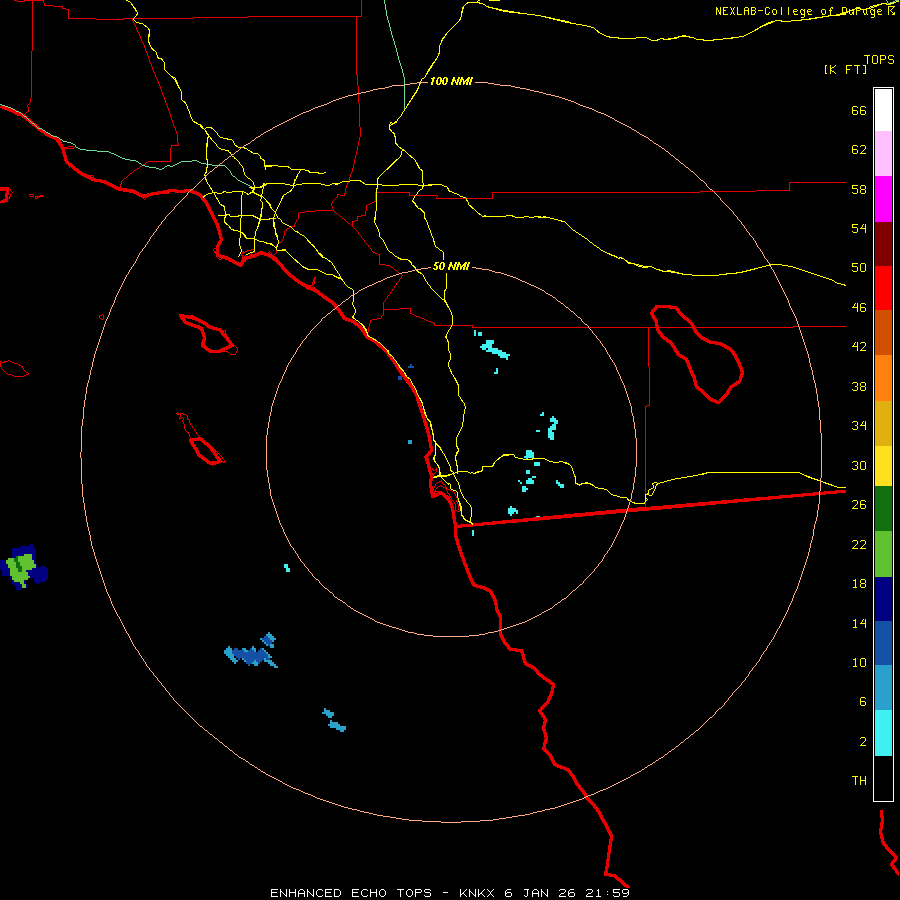Click the 2 value on the tops scale
This screenshot has width=900, height=900.
coord(863,742)
